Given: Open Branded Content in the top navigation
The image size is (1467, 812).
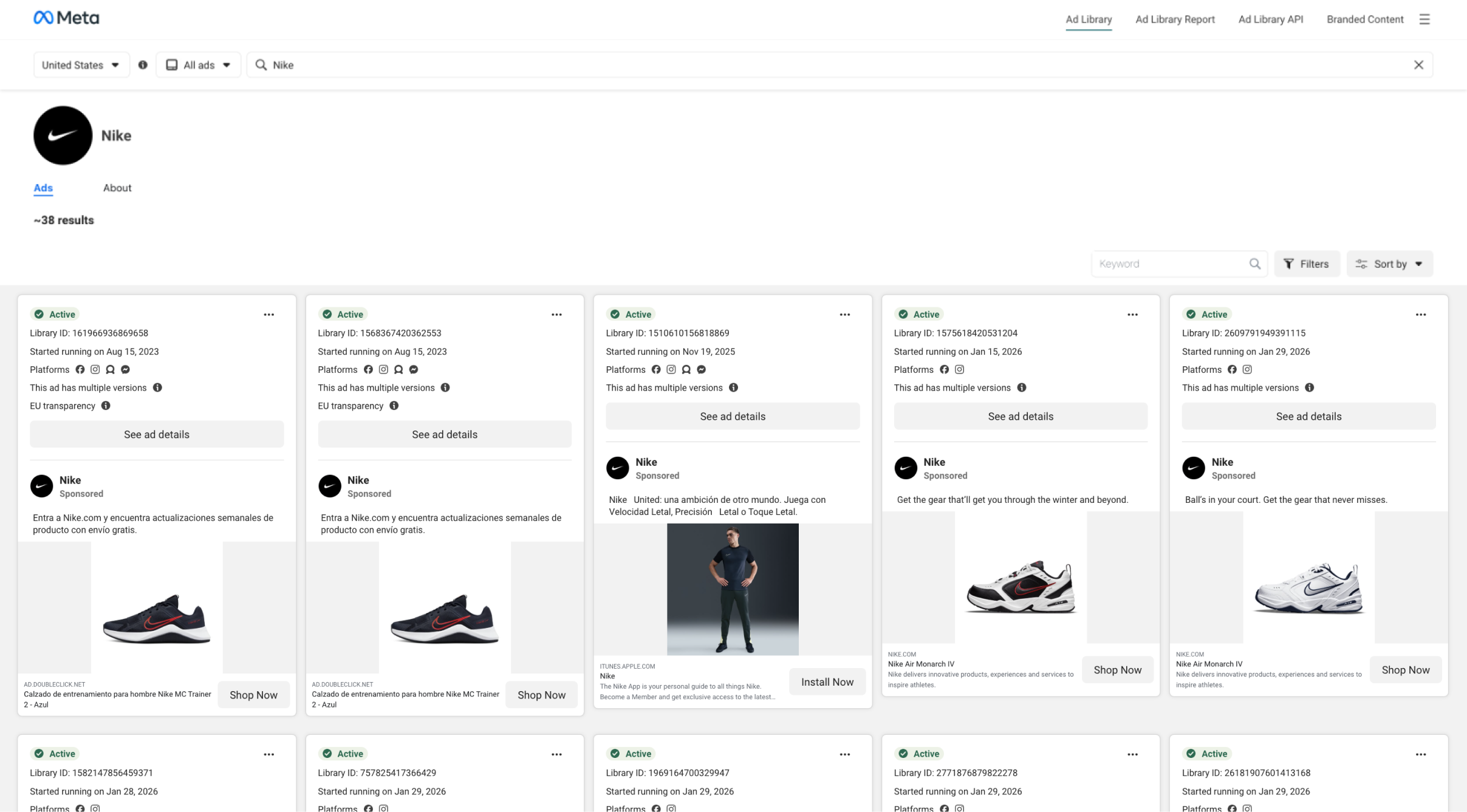Looking at the screenshot, I should point(1364,19).
